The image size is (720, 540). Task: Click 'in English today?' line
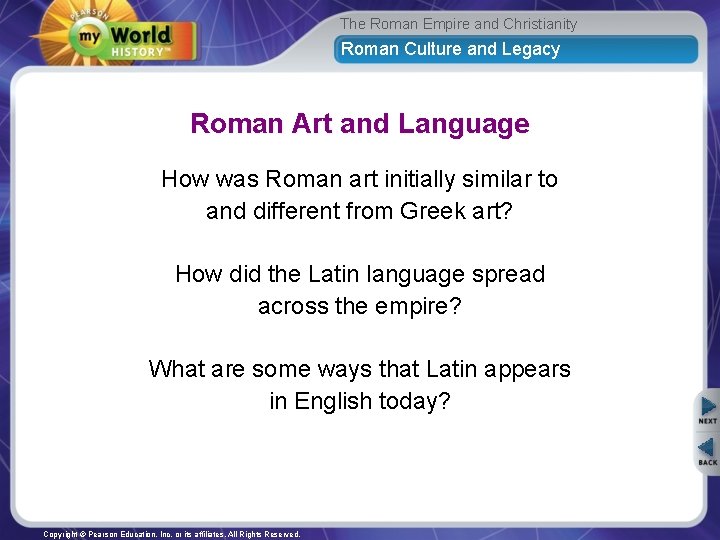pyautogui.click(x=360, y=401)
